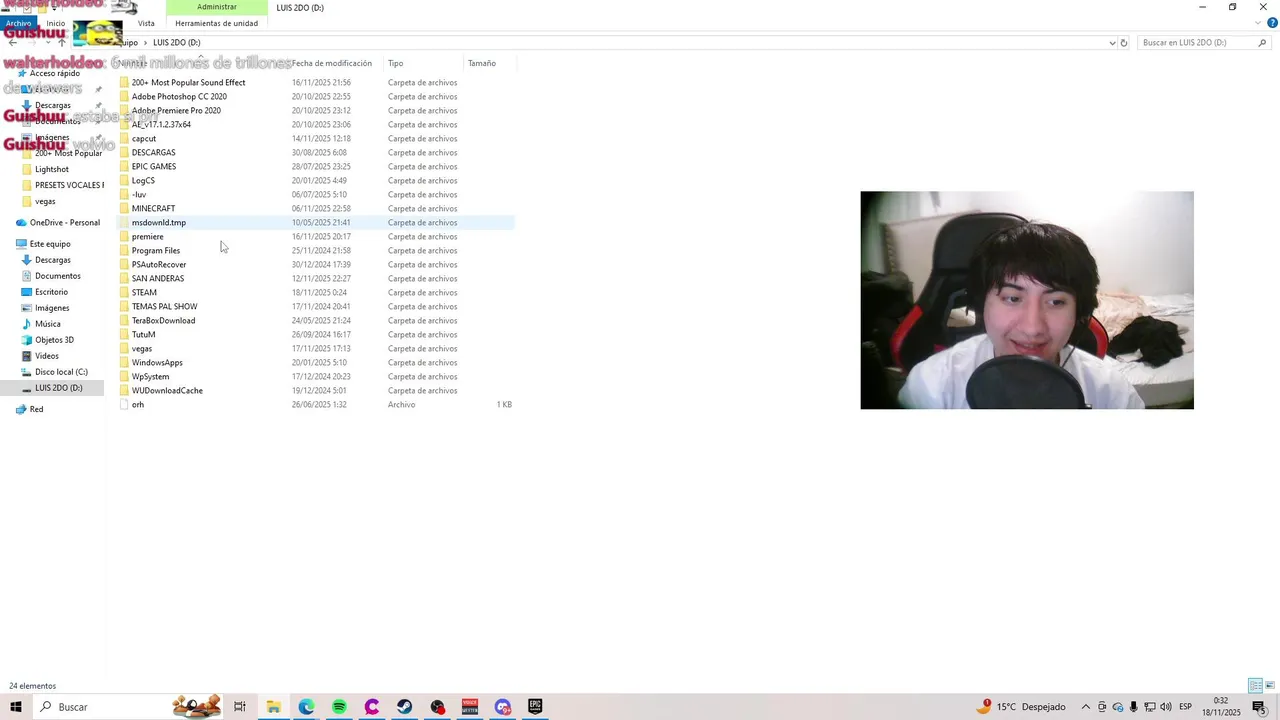Click the File Explorer taskbar icon
Viewport: 1280px width, 720px height.
pos(273,707)
